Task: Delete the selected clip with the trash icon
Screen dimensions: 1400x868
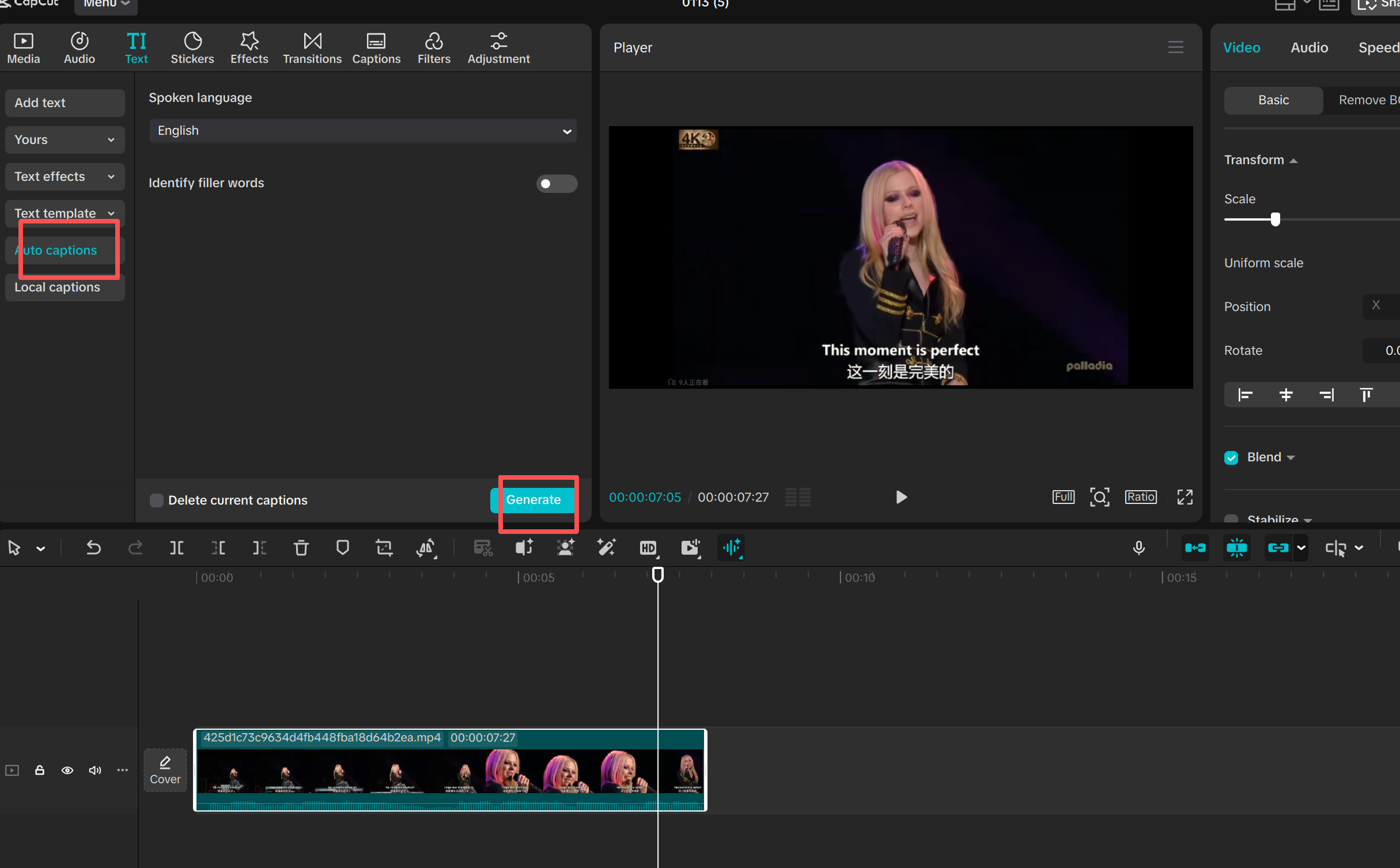Action: point(301,548)
